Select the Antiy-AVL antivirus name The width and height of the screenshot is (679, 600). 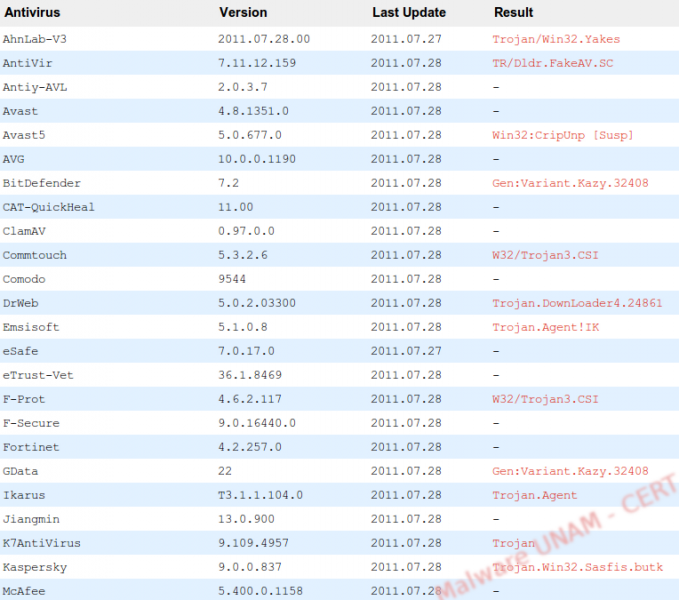[x=35, y=87]
